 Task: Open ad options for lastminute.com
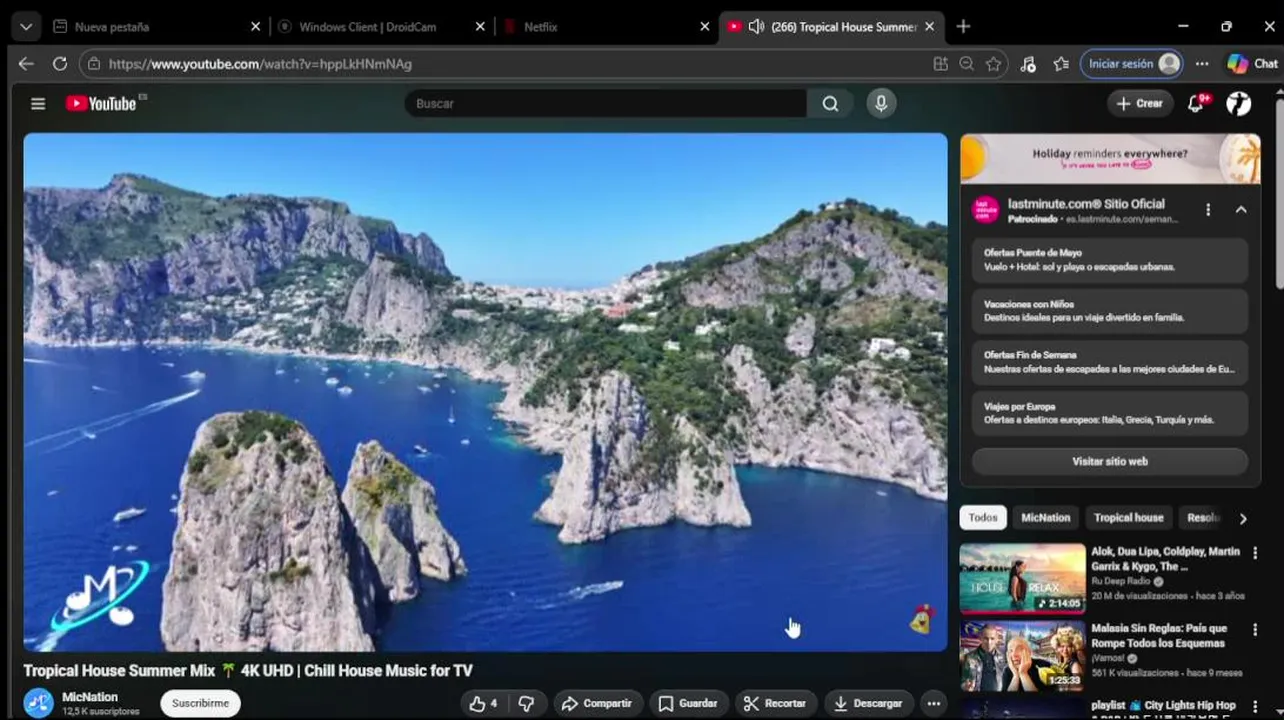tap(1208, 210)
